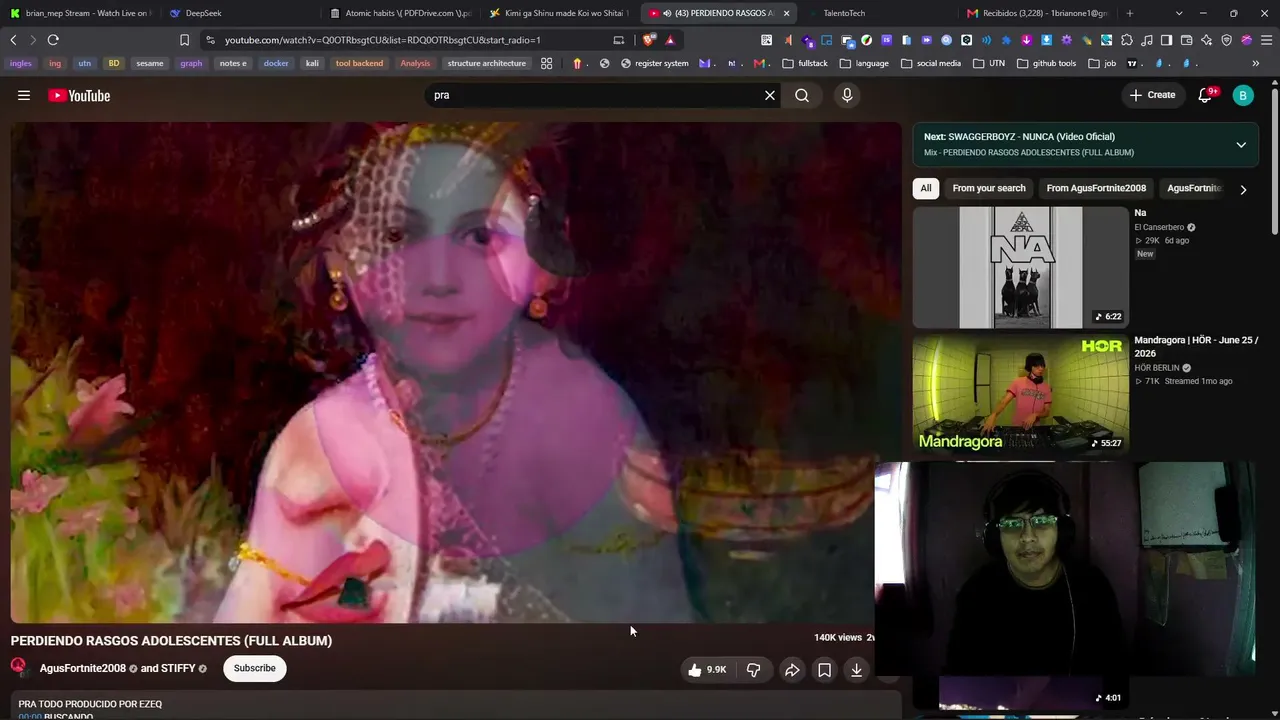
Task: Select the All filter chip
Action: (926, 188)
